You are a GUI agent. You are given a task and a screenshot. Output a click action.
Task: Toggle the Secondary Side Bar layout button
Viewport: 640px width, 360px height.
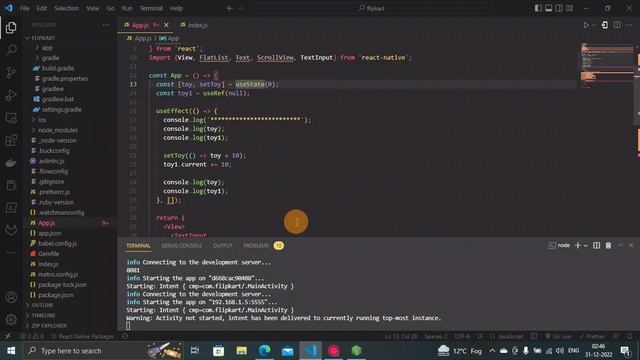pyautogui.click(x=559, y=8)
